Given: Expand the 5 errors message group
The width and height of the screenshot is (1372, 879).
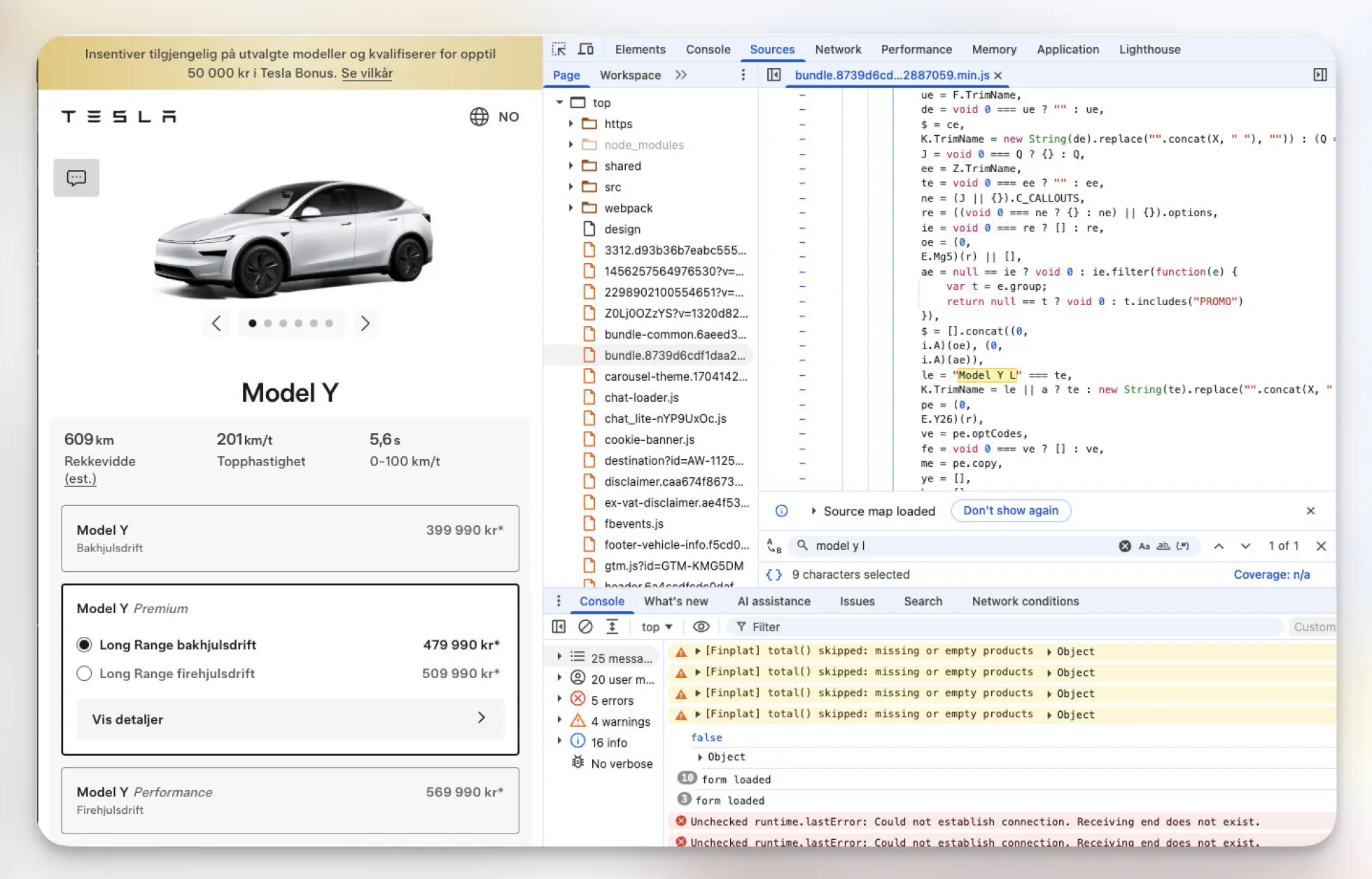Looking at the screenshot, I should click(559, 699).
